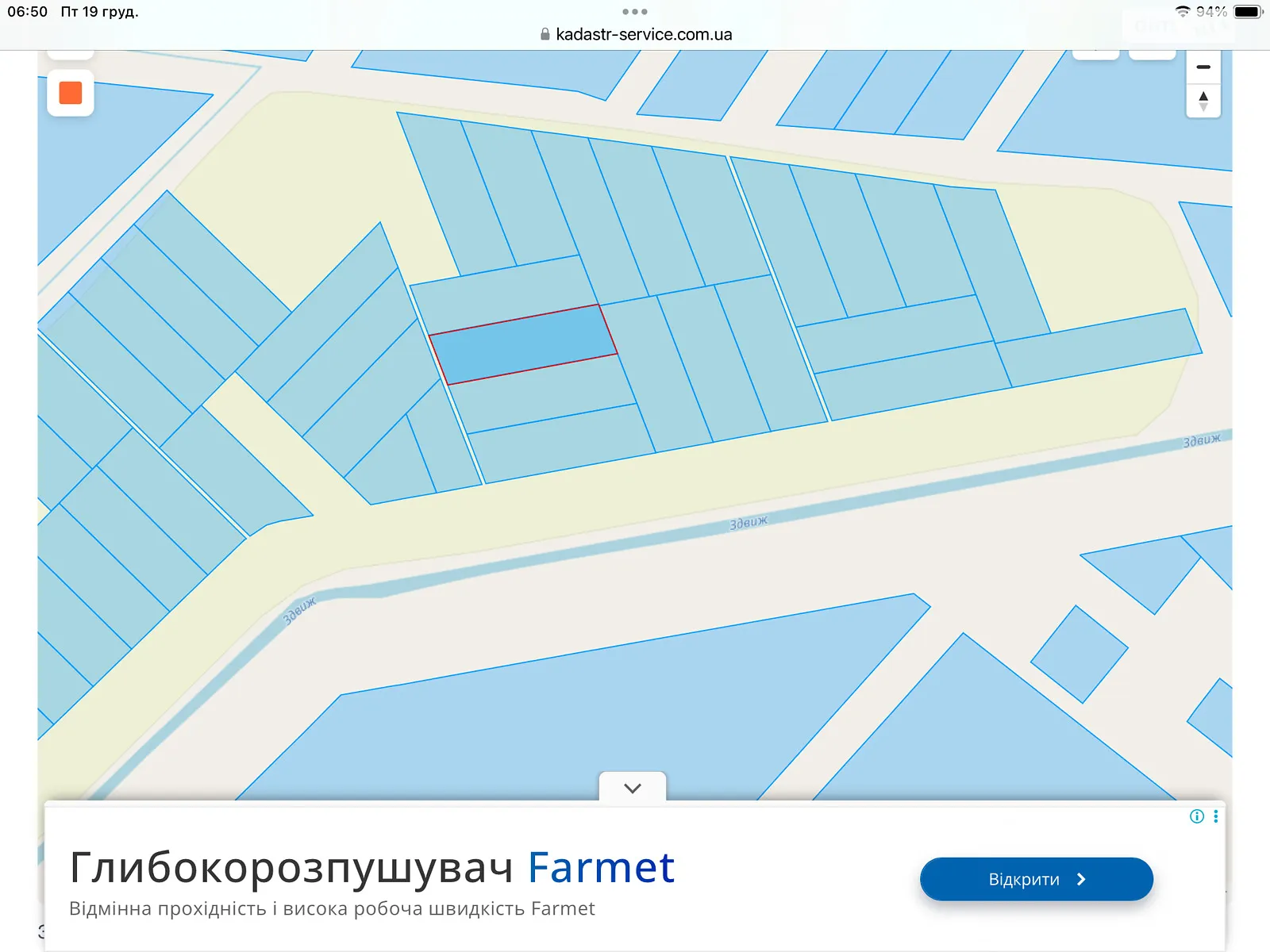Screen dimensions: 1270x952
Task: Select the orange layers tool on the map
Action: (x=70, y=93)
